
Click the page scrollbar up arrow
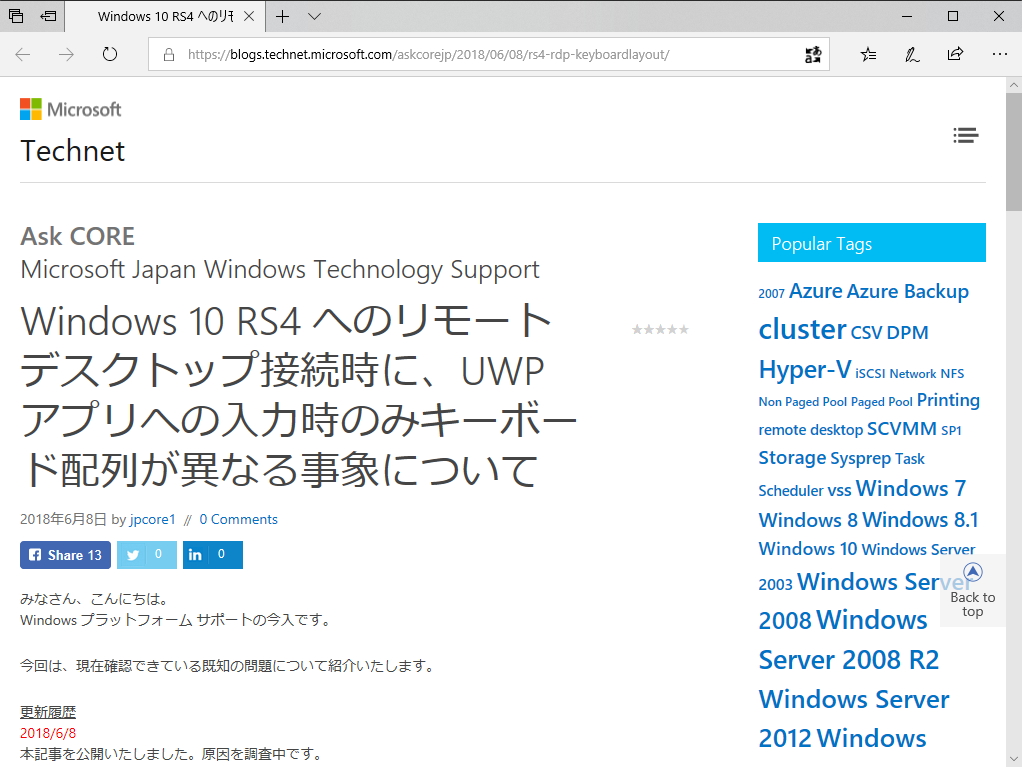(1014, 85)
